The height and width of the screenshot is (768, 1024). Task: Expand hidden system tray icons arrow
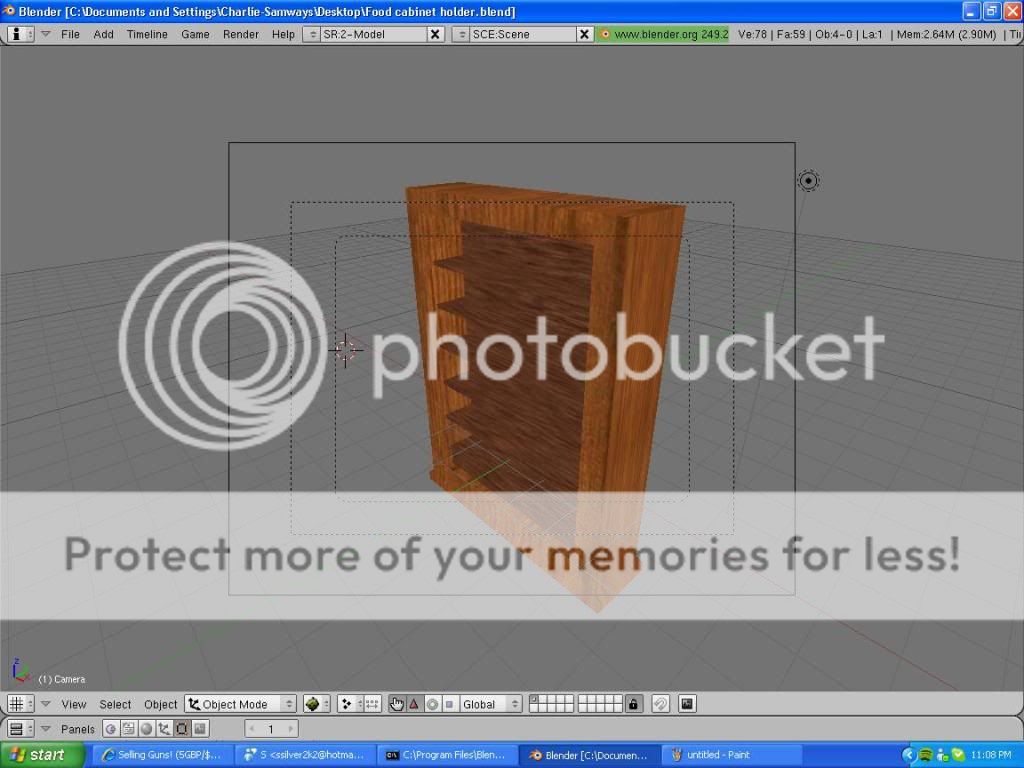click(x=908, y=755)
